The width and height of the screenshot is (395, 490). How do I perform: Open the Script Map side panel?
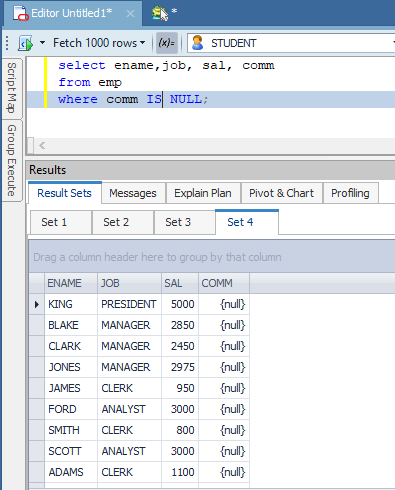[12, 88]
